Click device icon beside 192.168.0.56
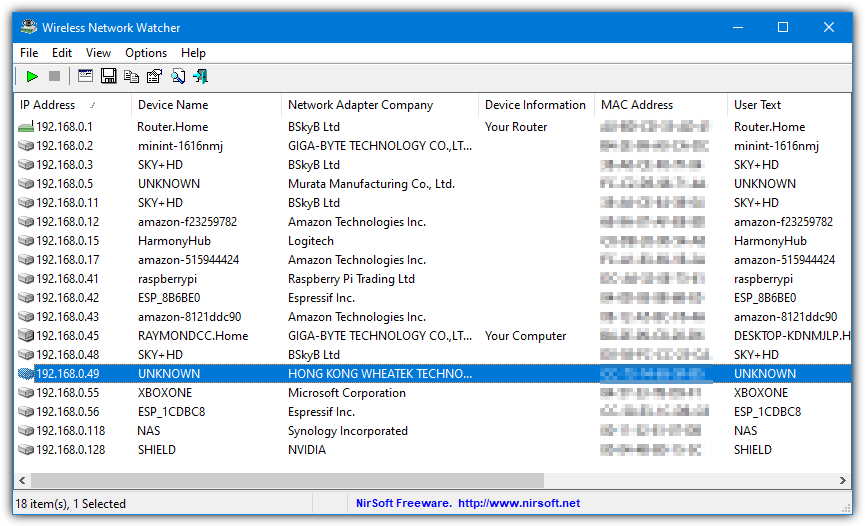865x526 pixels. click(26, 412)
